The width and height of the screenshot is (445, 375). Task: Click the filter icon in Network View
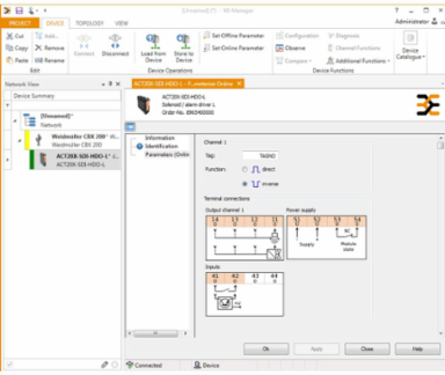[7, 106]
